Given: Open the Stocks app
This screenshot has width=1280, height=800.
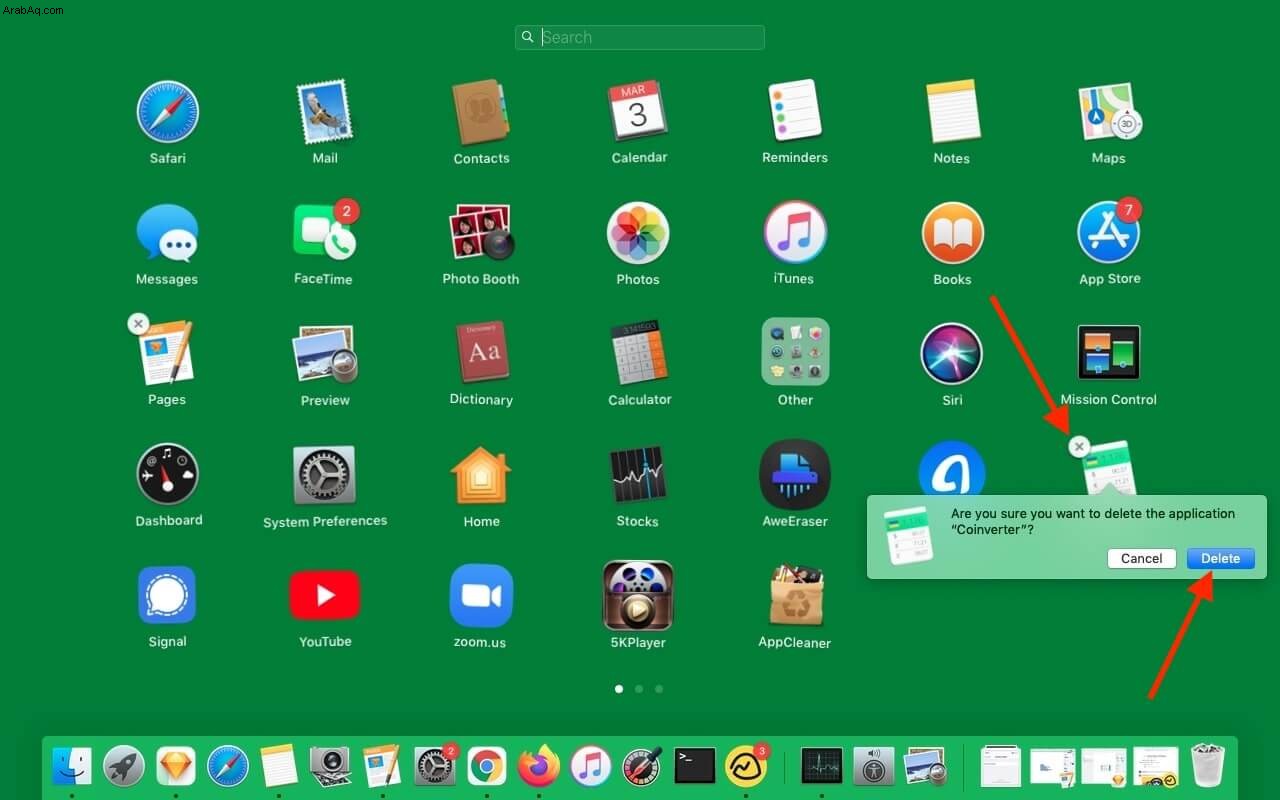Looking at the screenshot, I should (x=638, y=475).
